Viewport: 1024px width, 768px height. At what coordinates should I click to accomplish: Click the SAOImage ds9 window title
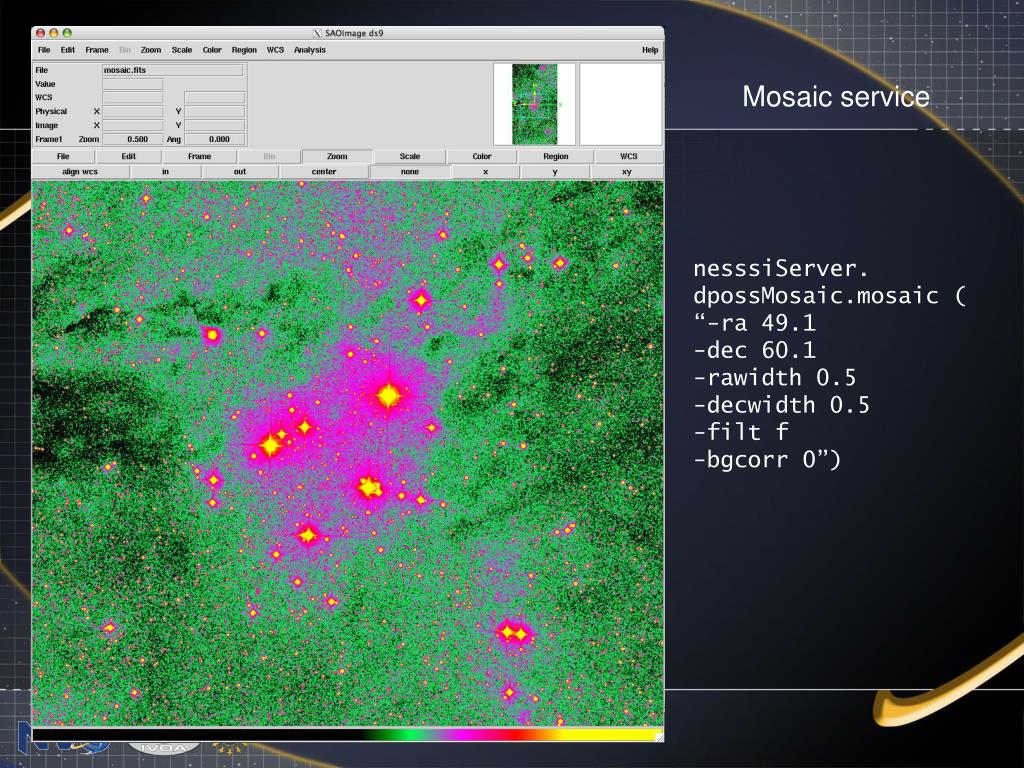point(354,33)
